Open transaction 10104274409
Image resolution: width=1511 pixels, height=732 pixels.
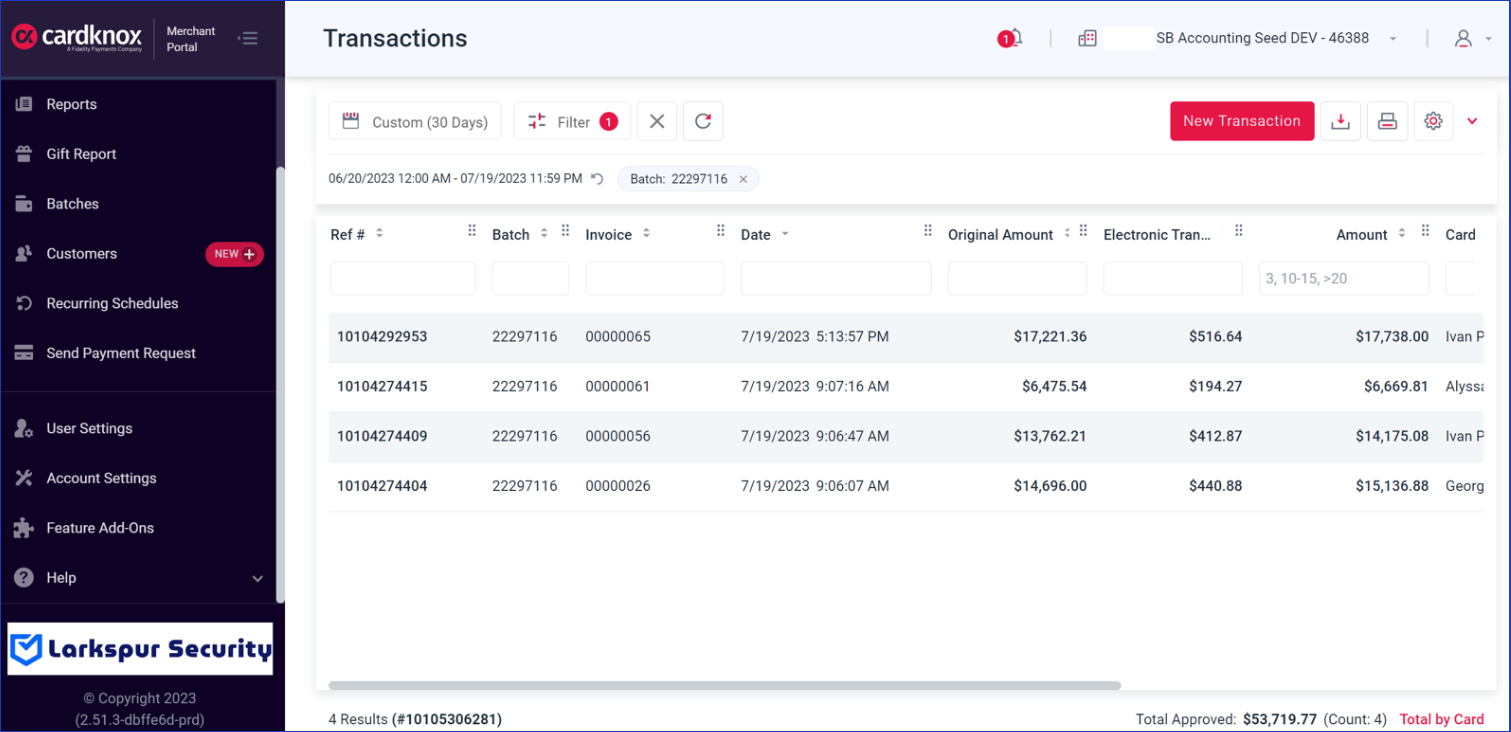point(382,436)
